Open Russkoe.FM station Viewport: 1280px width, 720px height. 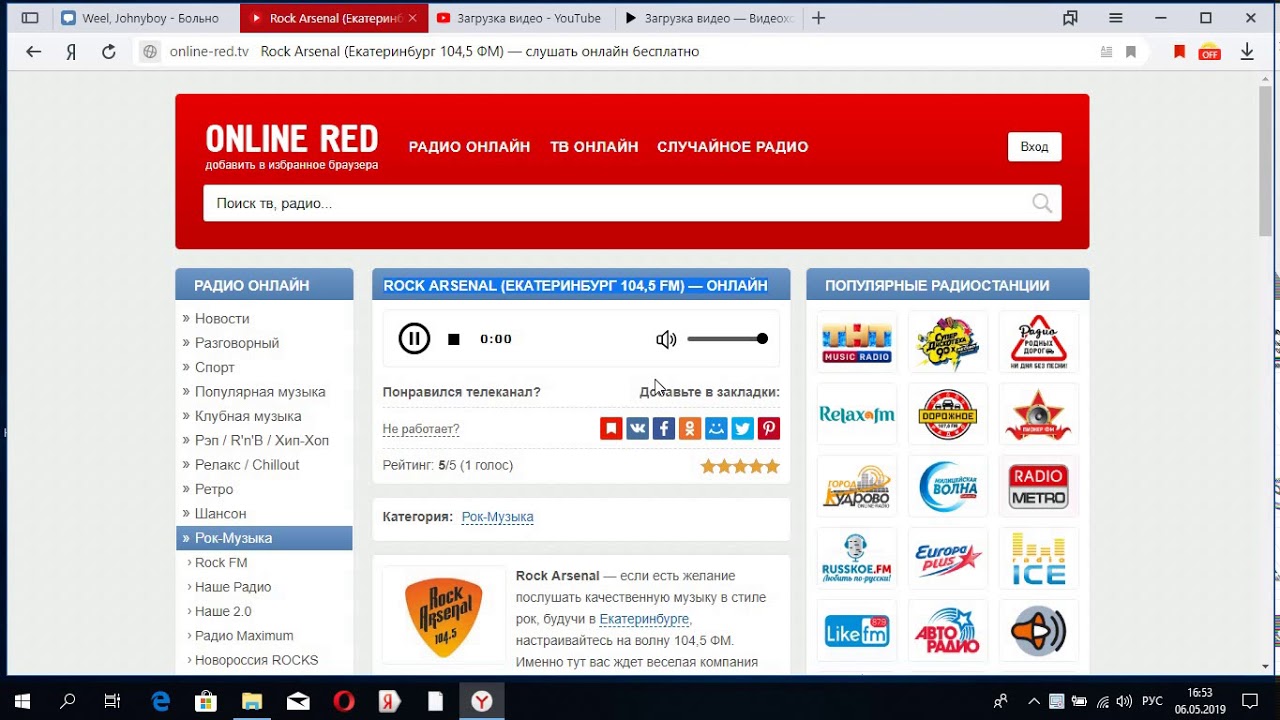[857, 559]
